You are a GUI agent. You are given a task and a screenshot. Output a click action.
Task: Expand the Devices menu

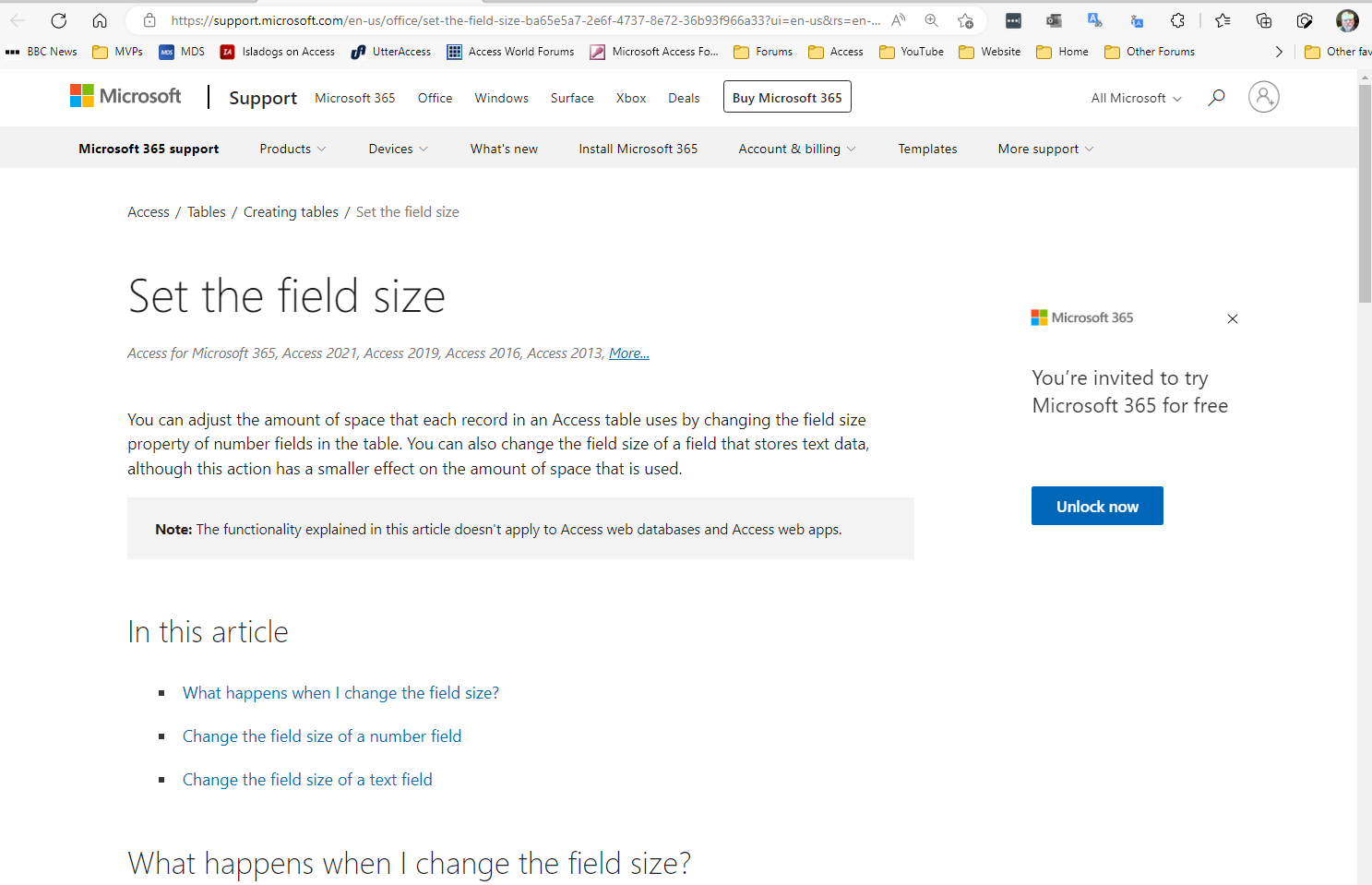398,149
